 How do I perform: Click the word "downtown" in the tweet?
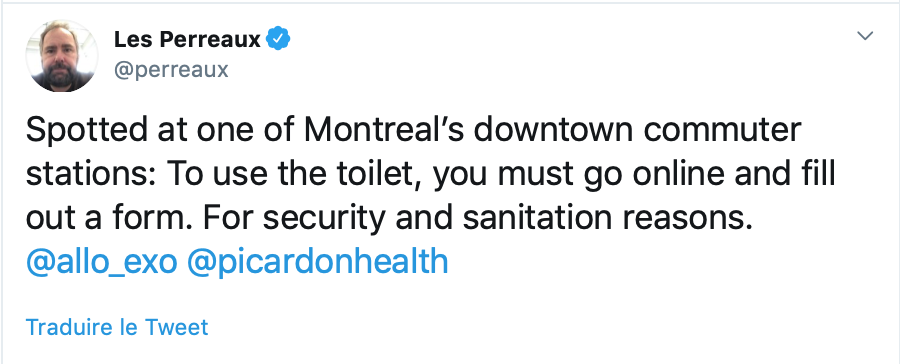[552, 131]
